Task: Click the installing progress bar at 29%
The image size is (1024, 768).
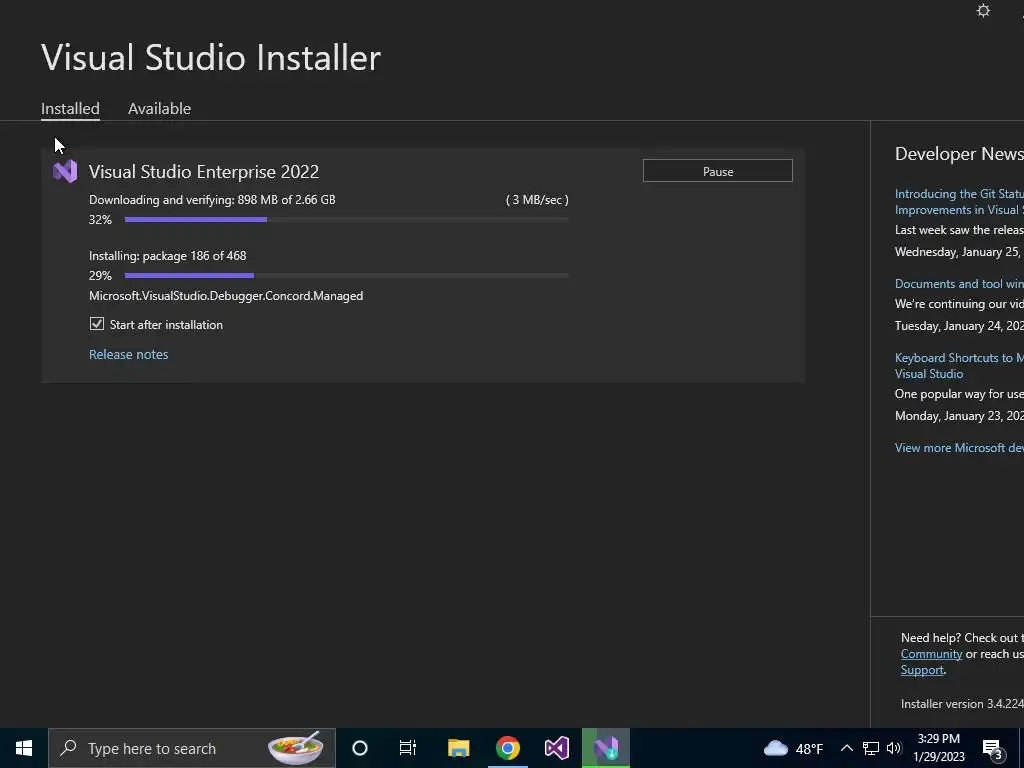Action: (347, 276)
